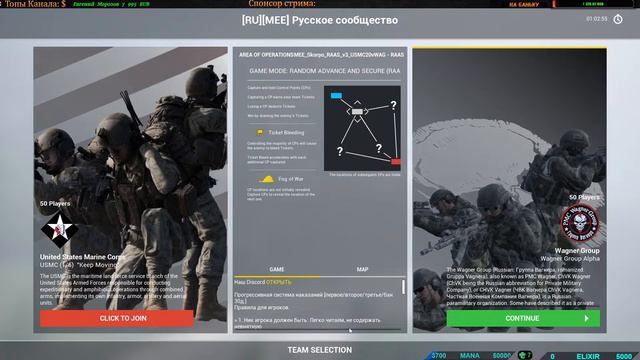640x360 pixels.
Task: Join the United States Marine Corps team
Action: [x=117, y=318]
